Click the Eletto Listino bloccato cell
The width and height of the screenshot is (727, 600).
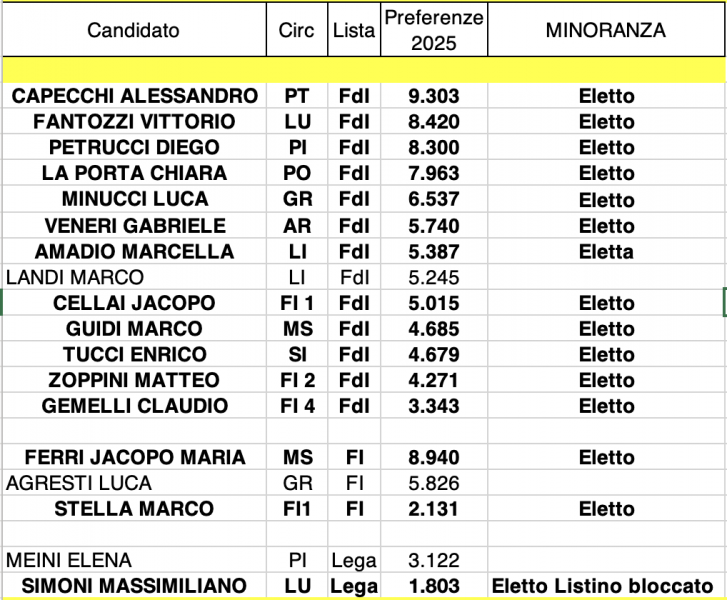pos(605,586)
